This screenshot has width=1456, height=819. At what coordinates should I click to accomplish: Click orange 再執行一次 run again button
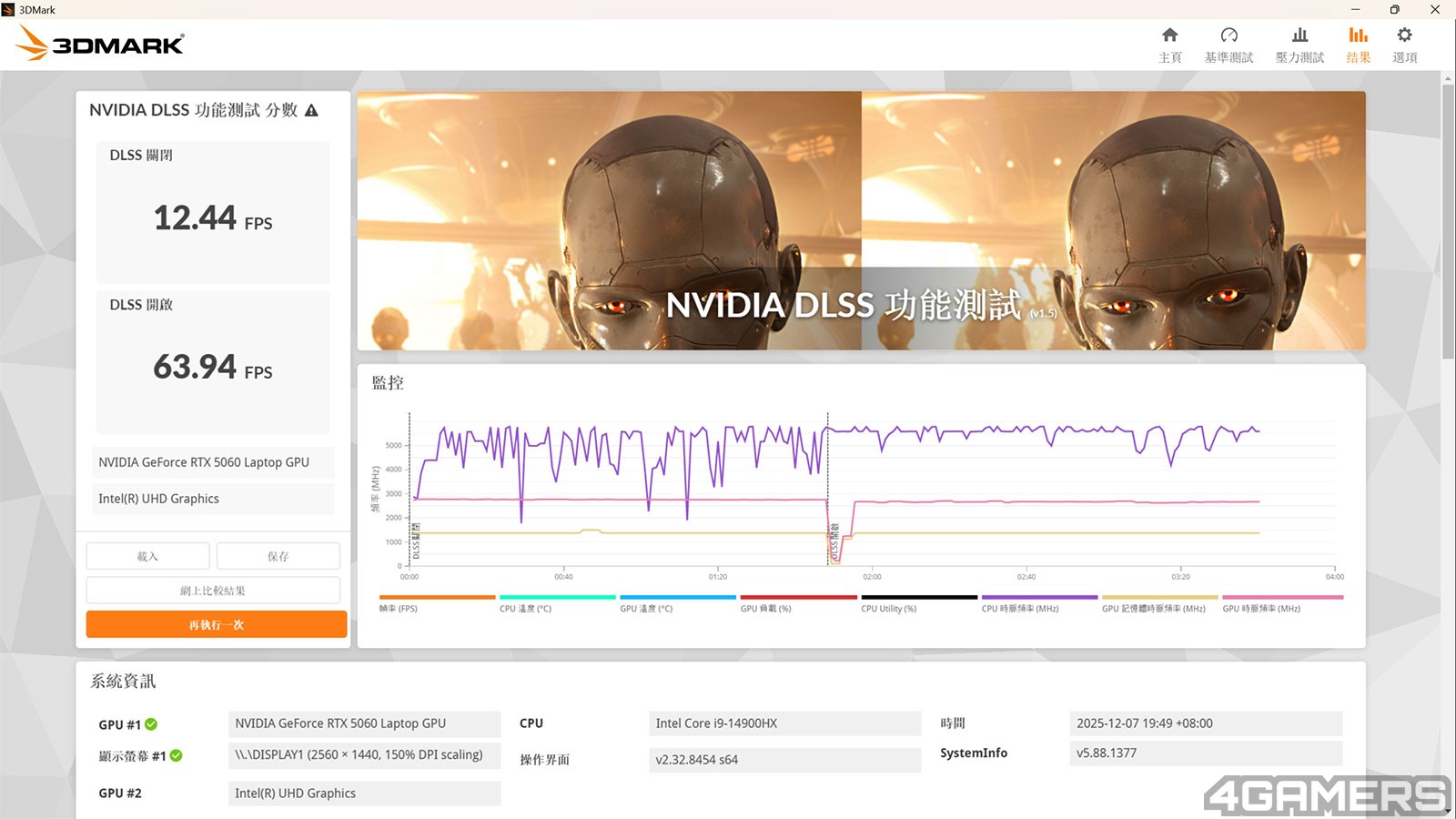[x=217, y=624]
